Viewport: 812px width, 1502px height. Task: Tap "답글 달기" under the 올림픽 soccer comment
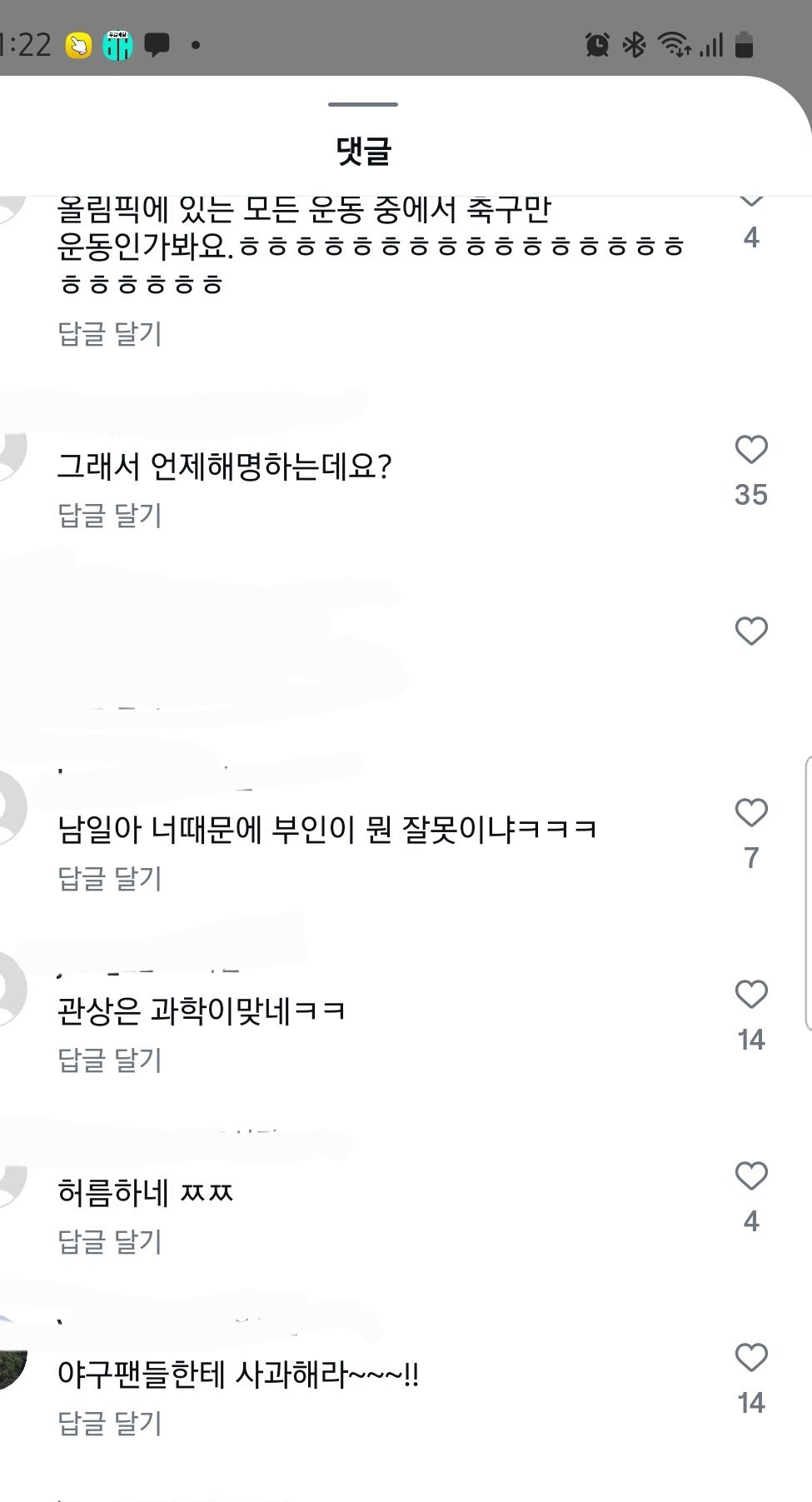tap(110, 333)
